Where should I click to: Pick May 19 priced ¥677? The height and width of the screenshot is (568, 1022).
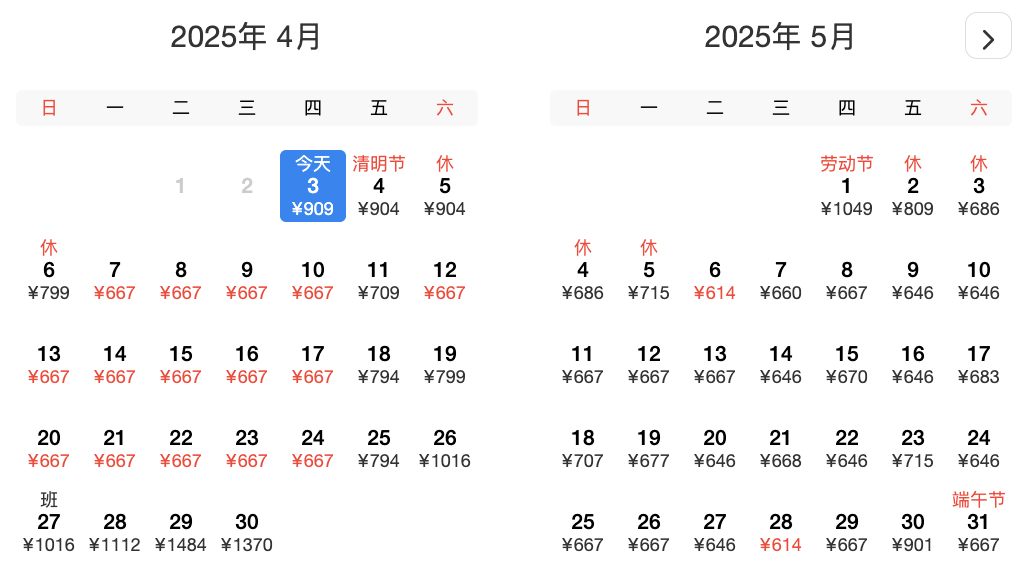[649, 449]
